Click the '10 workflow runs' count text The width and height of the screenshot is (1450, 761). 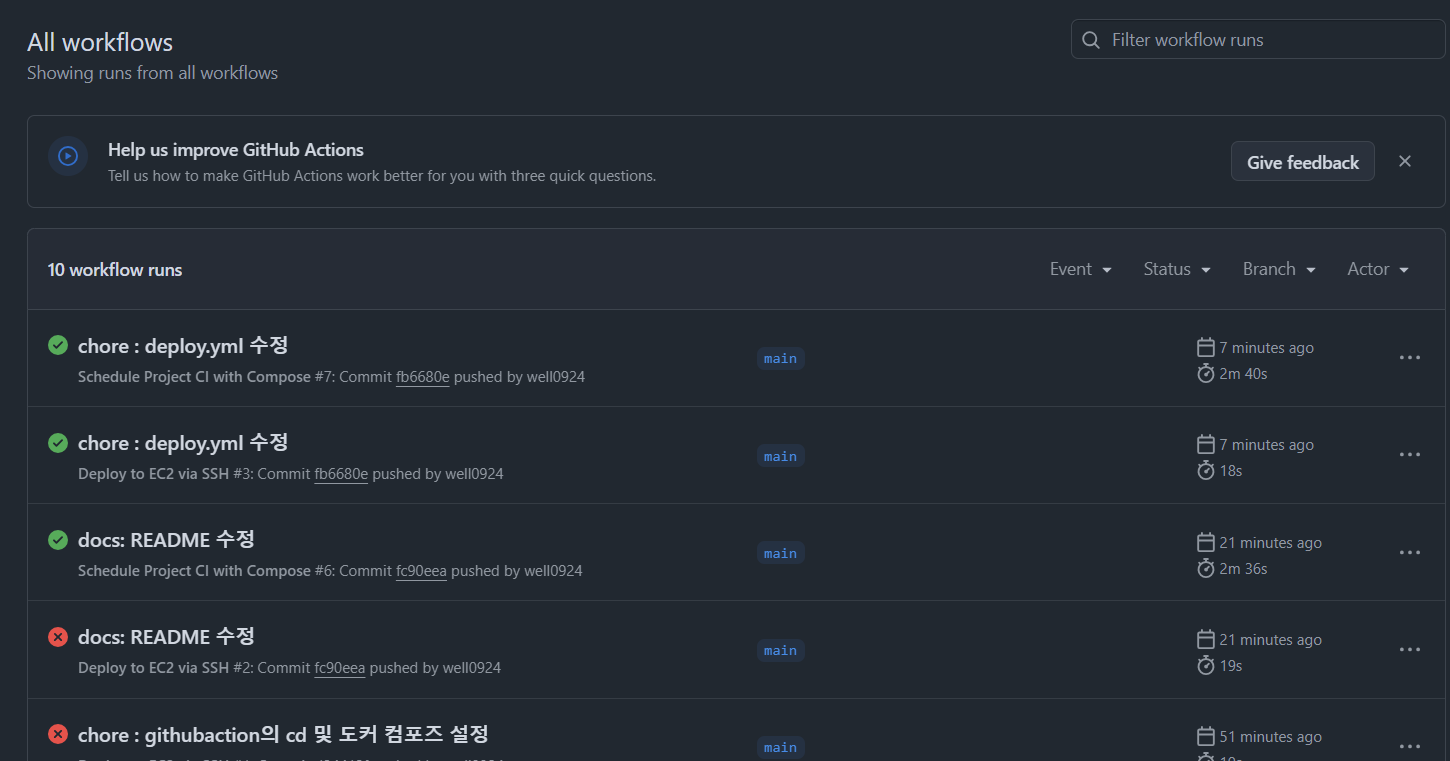115,270
